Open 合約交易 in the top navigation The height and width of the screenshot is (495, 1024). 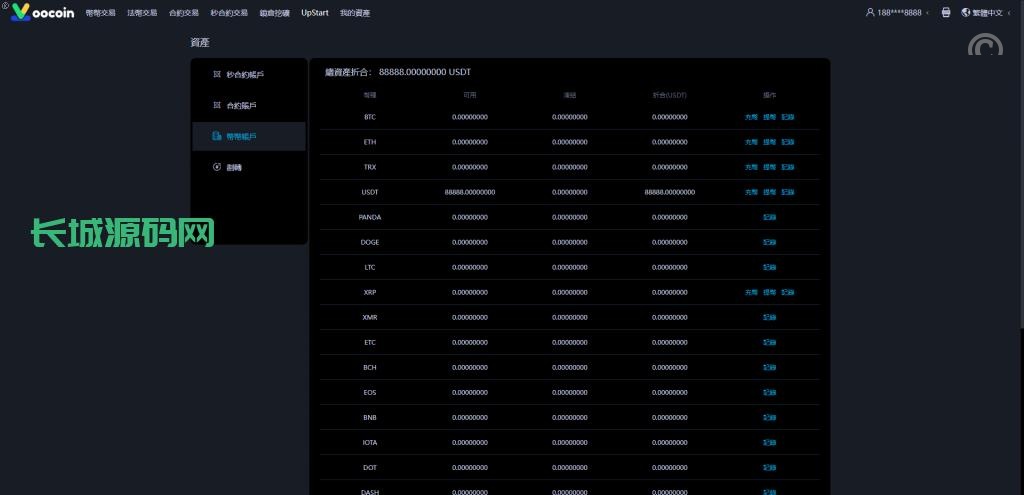tap(184, 13)
